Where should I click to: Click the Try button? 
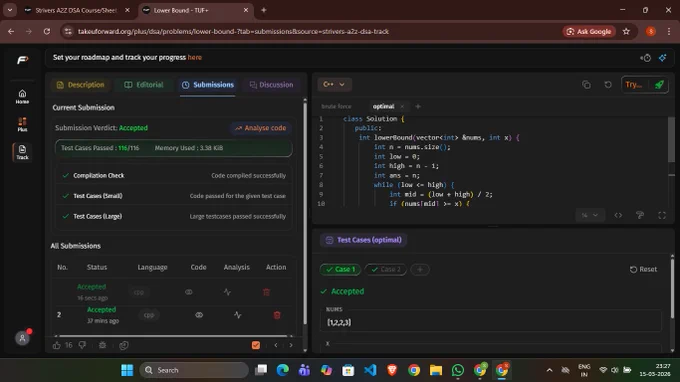[633, 85]
